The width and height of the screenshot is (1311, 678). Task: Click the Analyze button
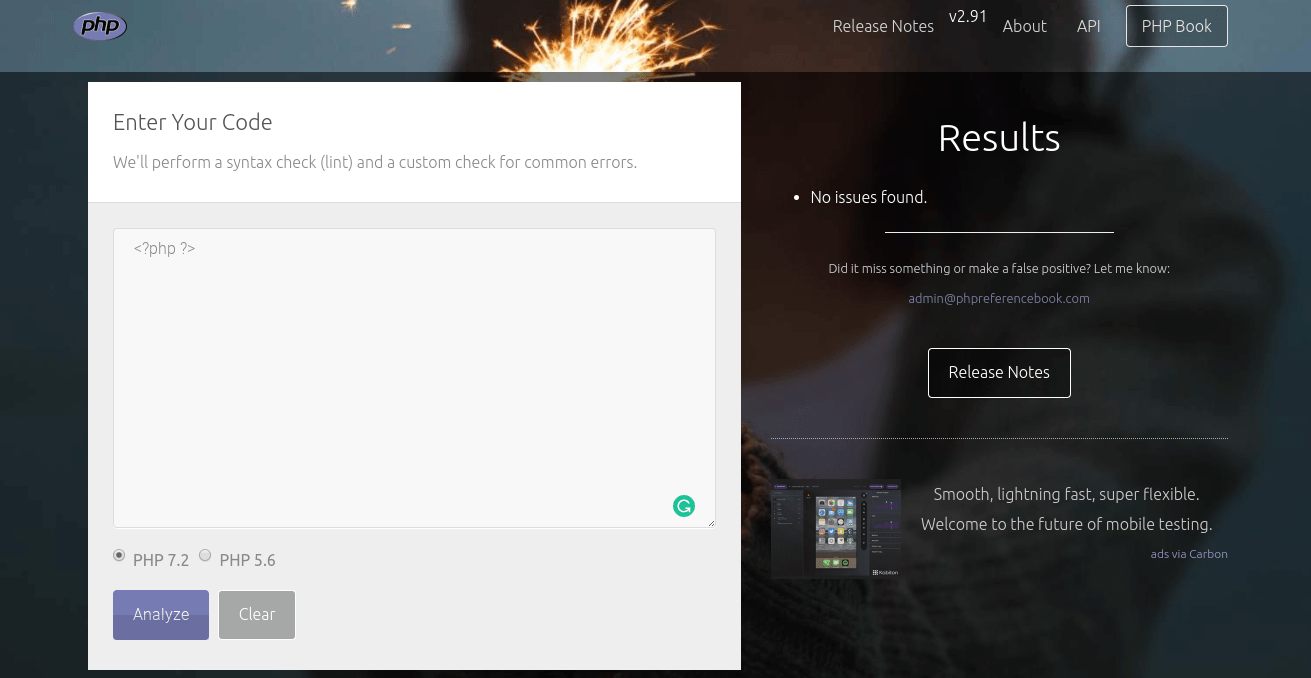[160, 614]
